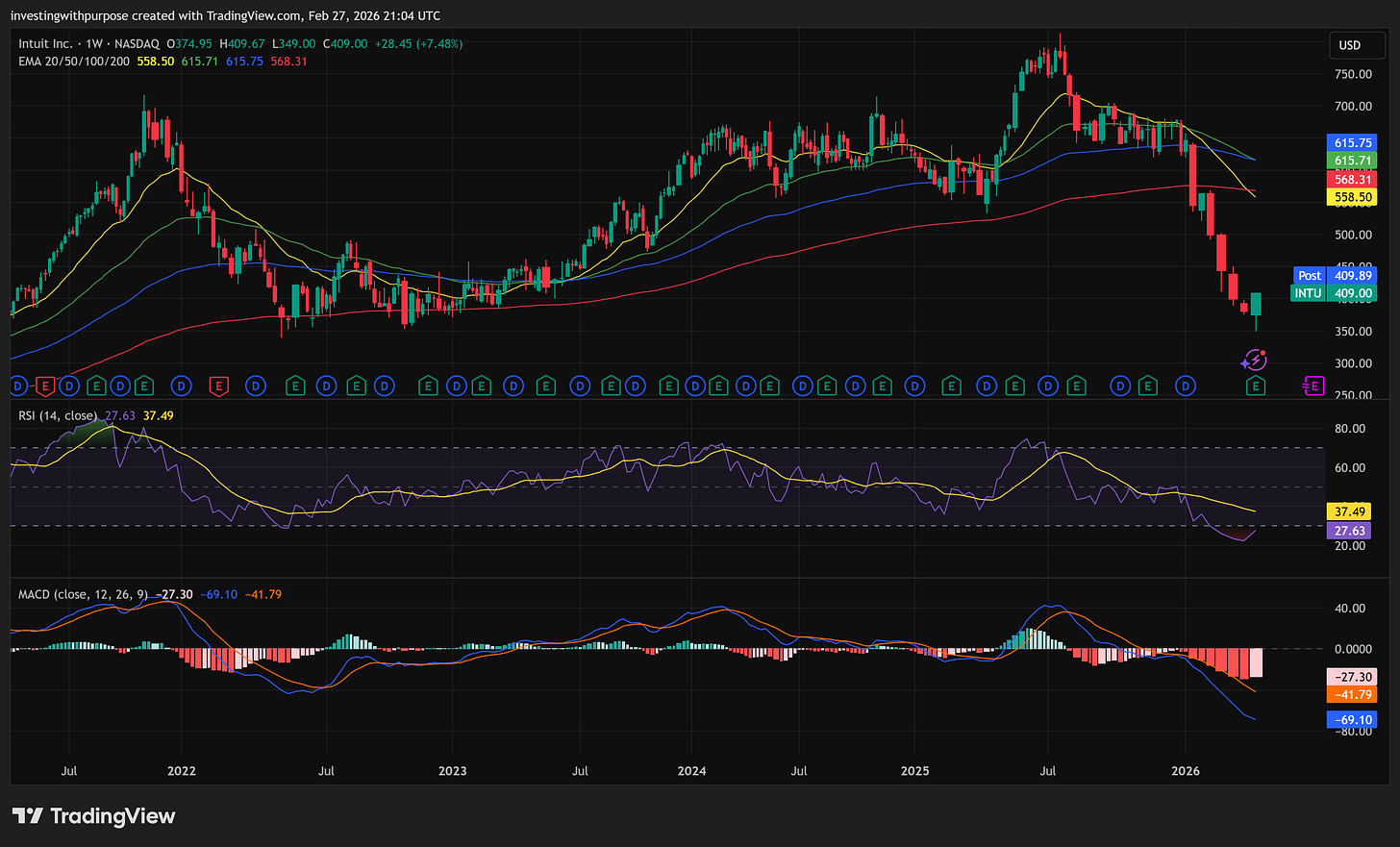
Task: Click the 80.00 level on RSI scale
Action: coord(1350,429)
